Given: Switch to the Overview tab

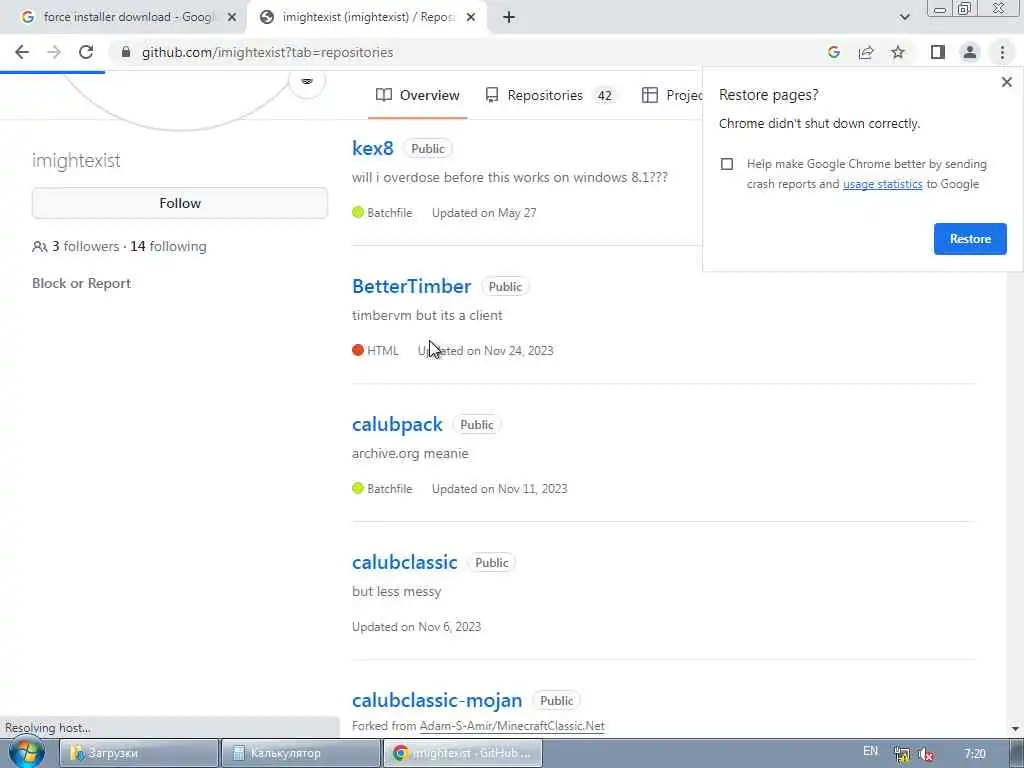Looking at the screenshot, I should 418,95.
